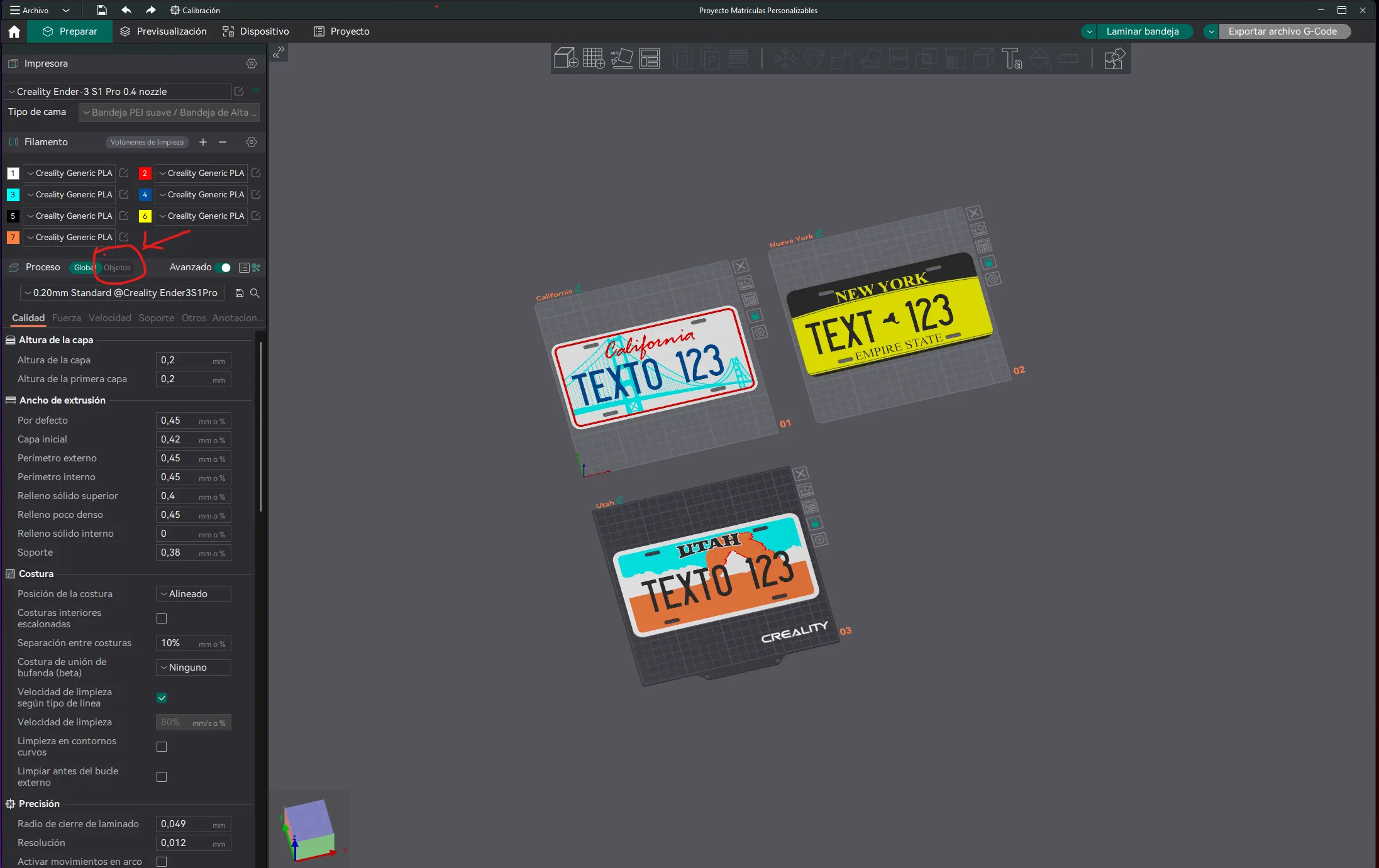Check Activar movimientos en arco

162,862
